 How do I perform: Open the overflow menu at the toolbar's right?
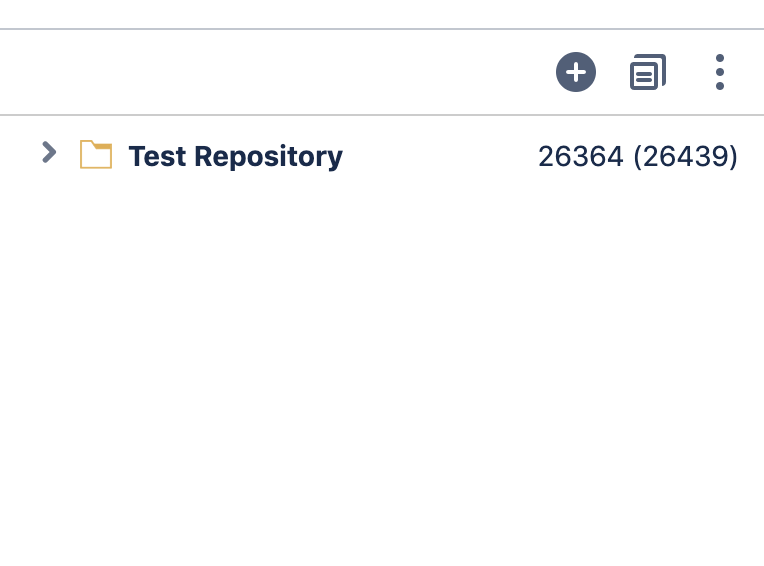(x=720, y=72)
